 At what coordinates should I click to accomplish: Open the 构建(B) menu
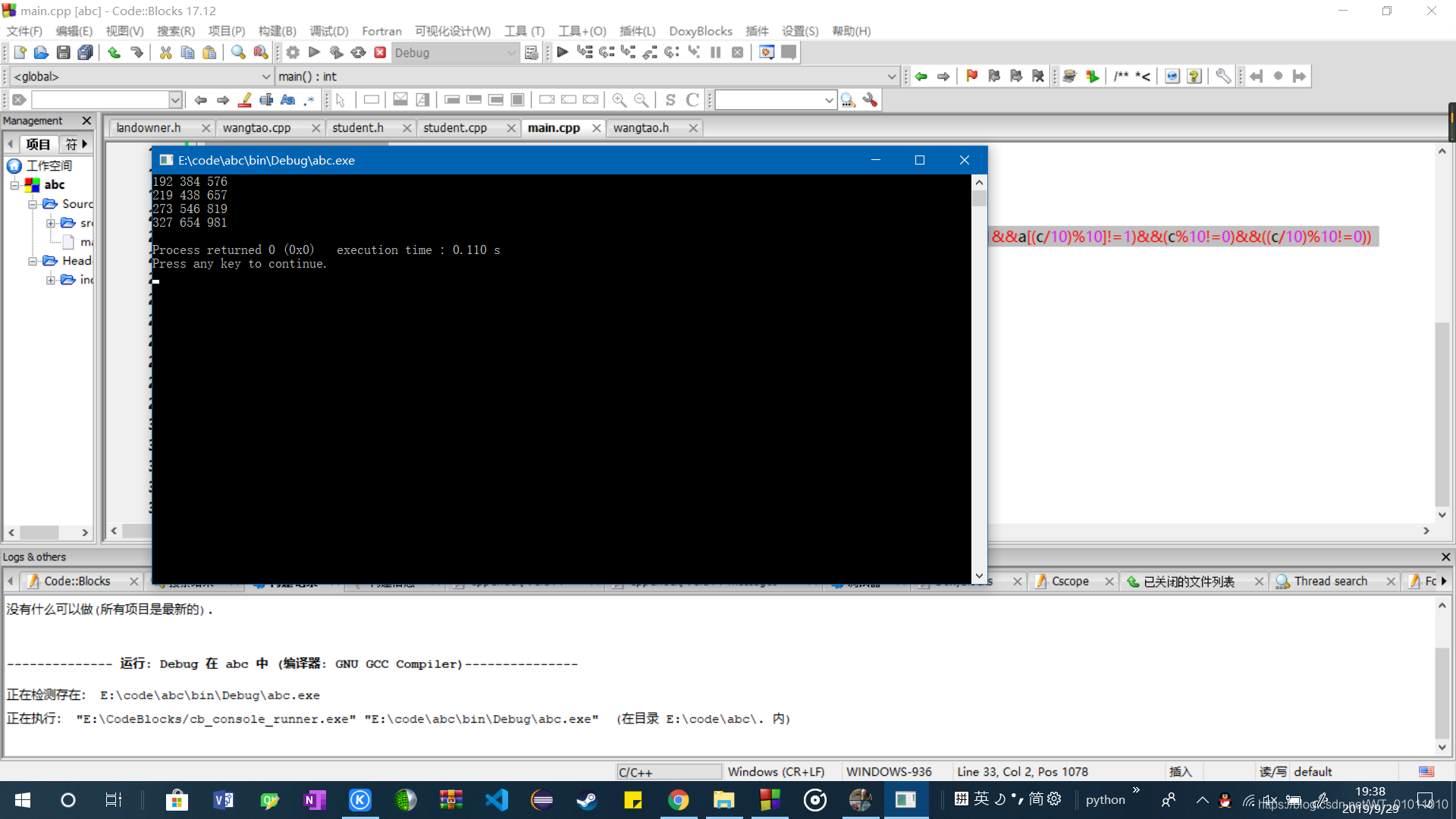pos(276,30)
